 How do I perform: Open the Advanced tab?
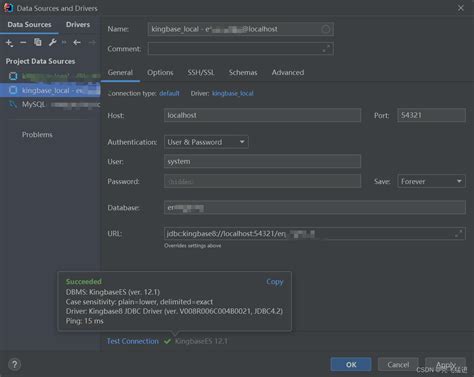[x=288, y=73]
